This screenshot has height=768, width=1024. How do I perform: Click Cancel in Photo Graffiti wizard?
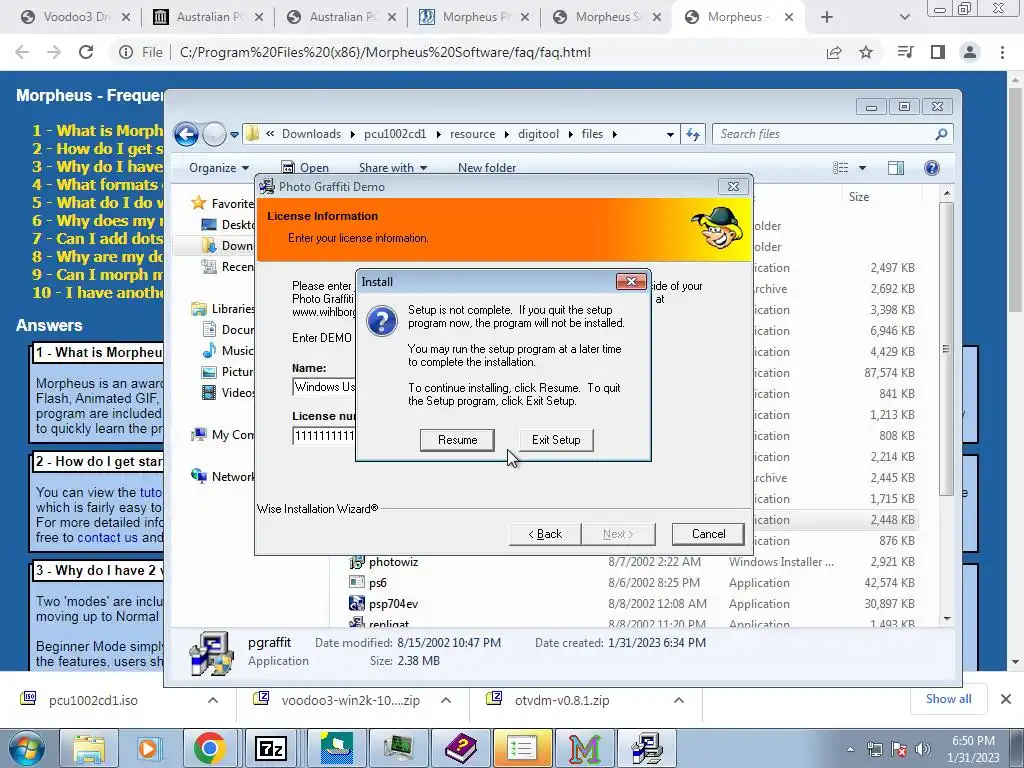click(x=708, y=534)
